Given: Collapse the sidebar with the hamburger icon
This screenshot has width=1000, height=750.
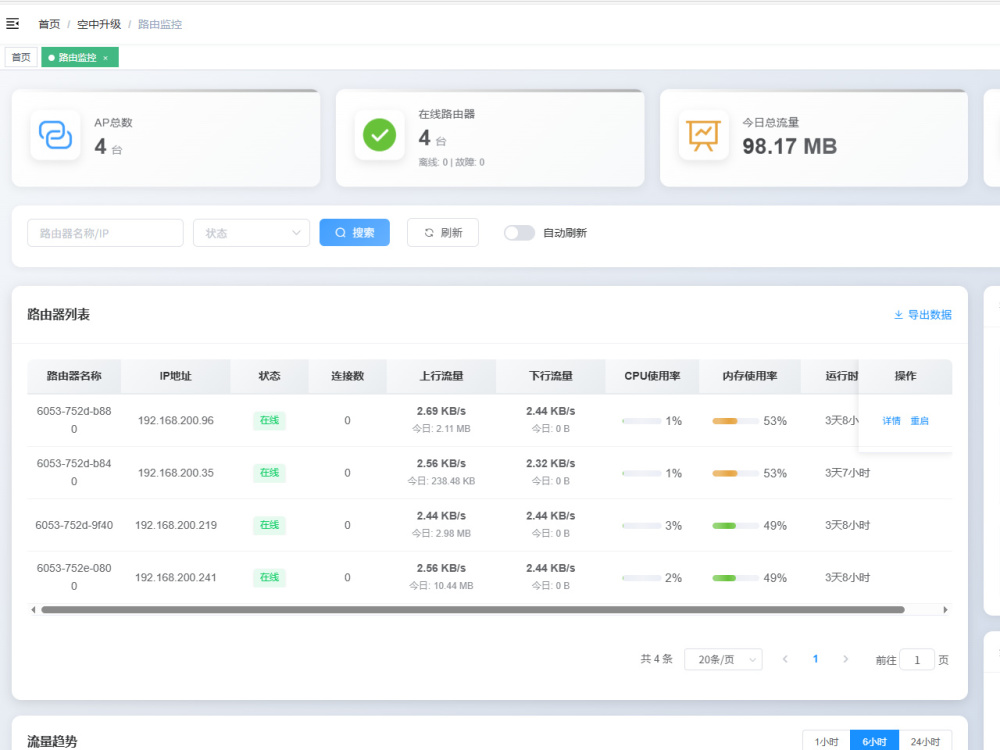Looking at the screenshot, I should coord(13,24).
